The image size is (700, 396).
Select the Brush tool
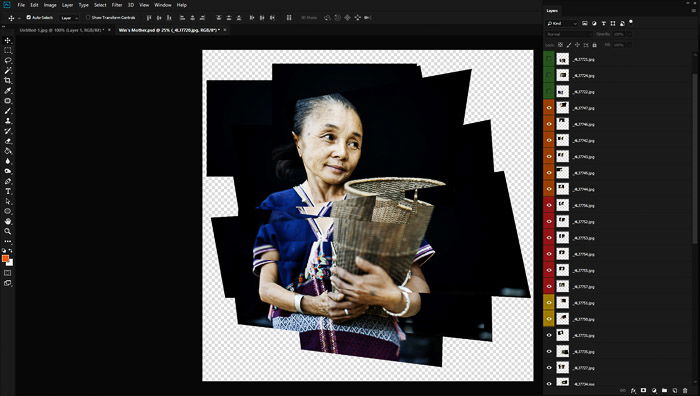(8, 111)
